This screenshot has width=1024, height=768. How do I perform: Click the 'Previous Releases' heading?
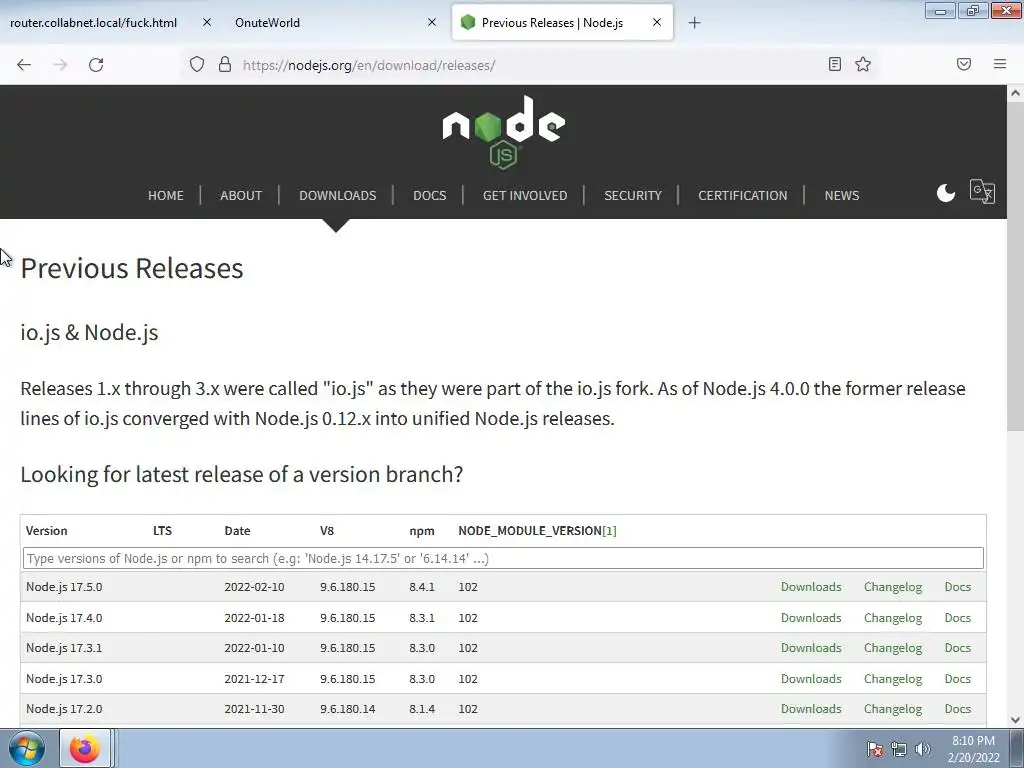[x=132, y=268]
